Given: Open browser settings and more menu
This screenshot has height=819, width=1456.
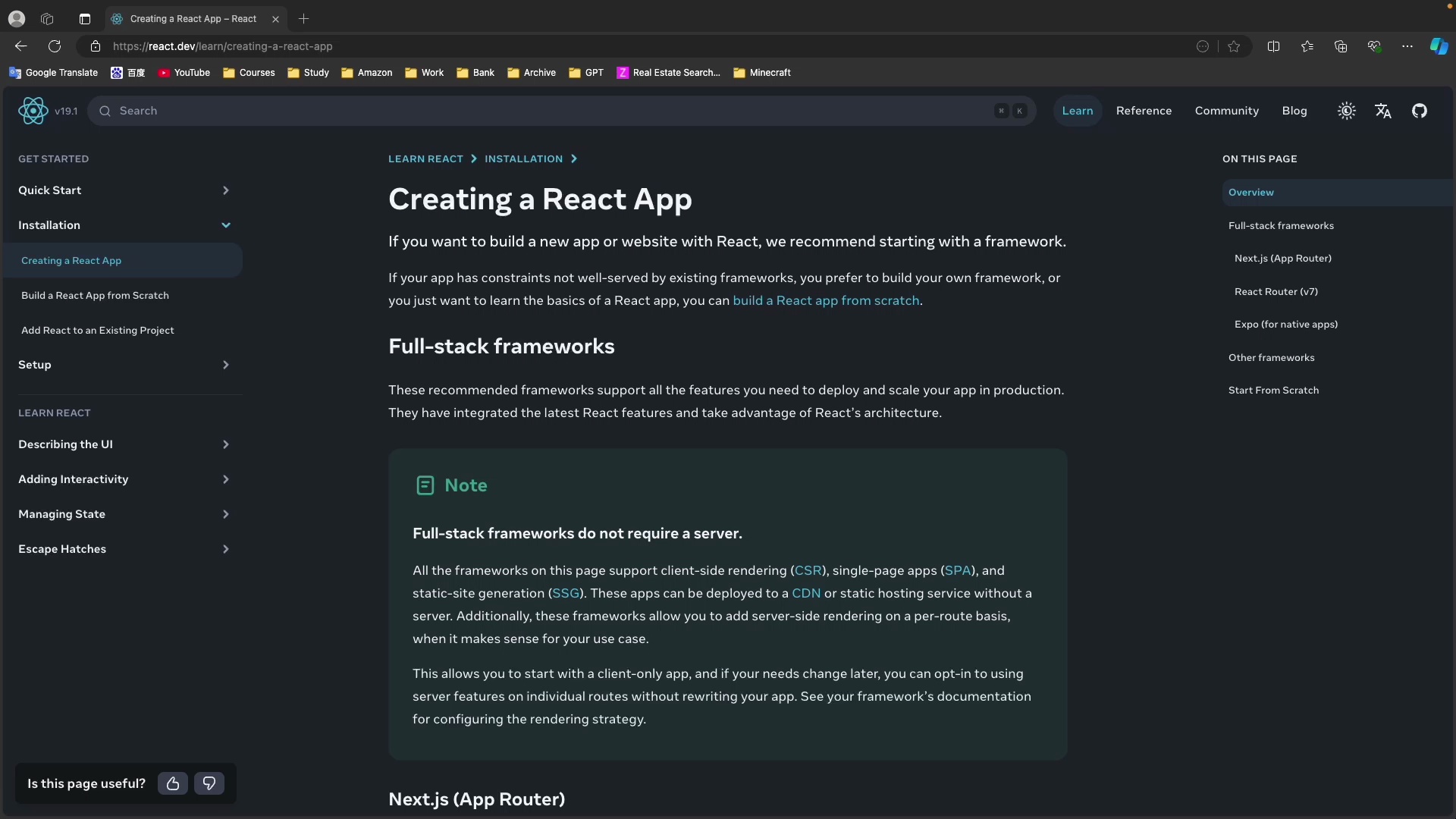Looking at the screenshot, I should [1407, 46].
